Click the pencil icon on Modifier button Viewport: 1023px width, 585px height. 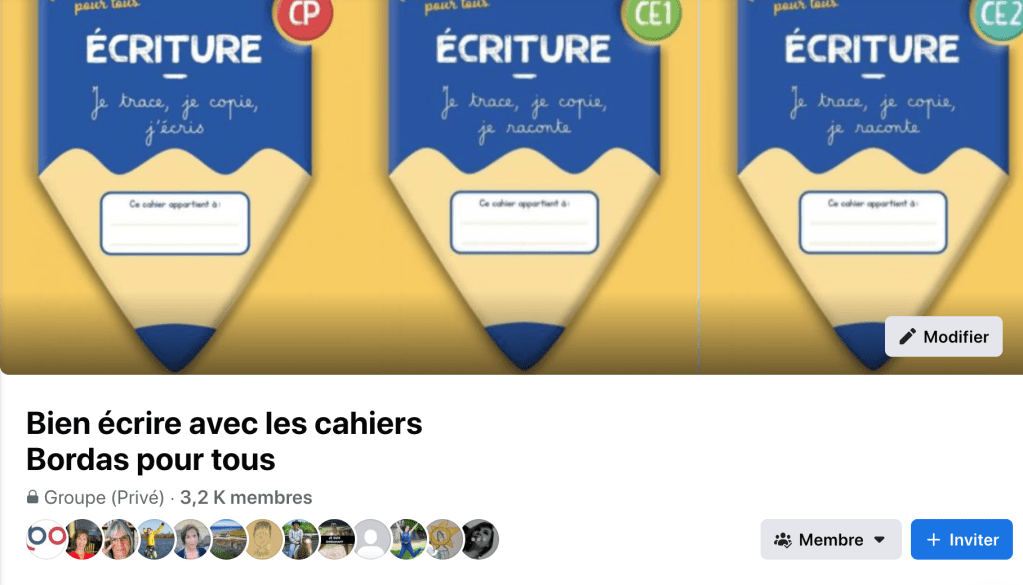pos(908,337)
